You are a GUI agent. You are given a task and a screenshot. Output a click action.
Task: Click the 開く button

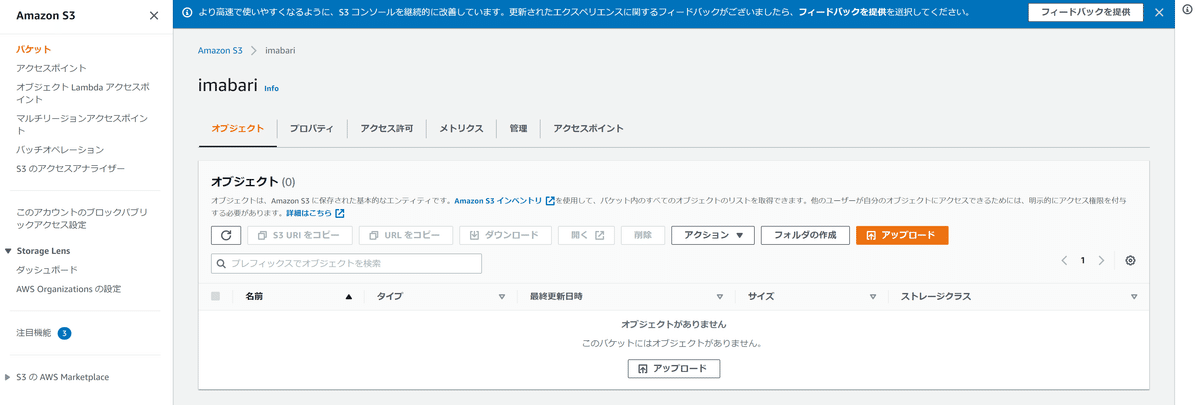coord(586,235)
